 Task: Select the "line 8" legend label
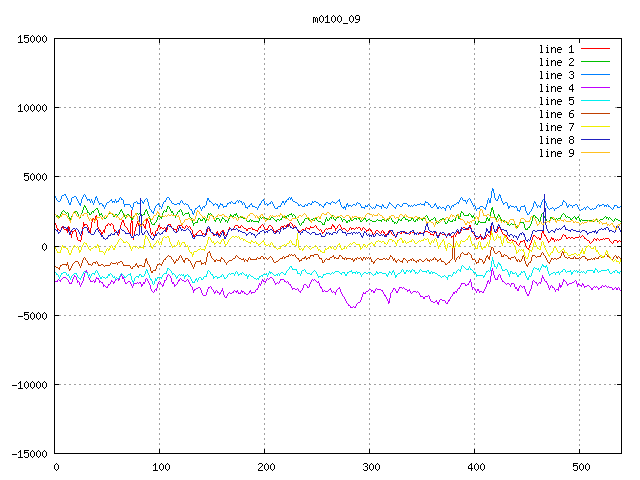[x=556, y=140]
